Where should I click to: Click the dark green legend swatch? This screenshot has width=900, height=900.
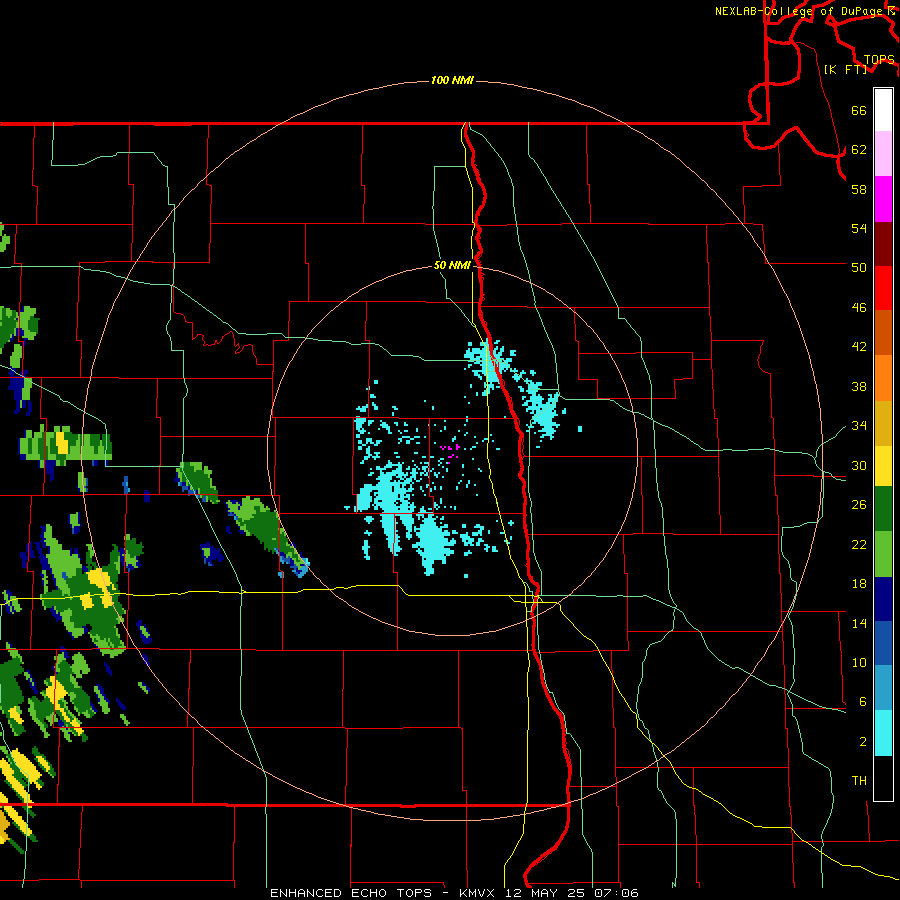(883, 509)
